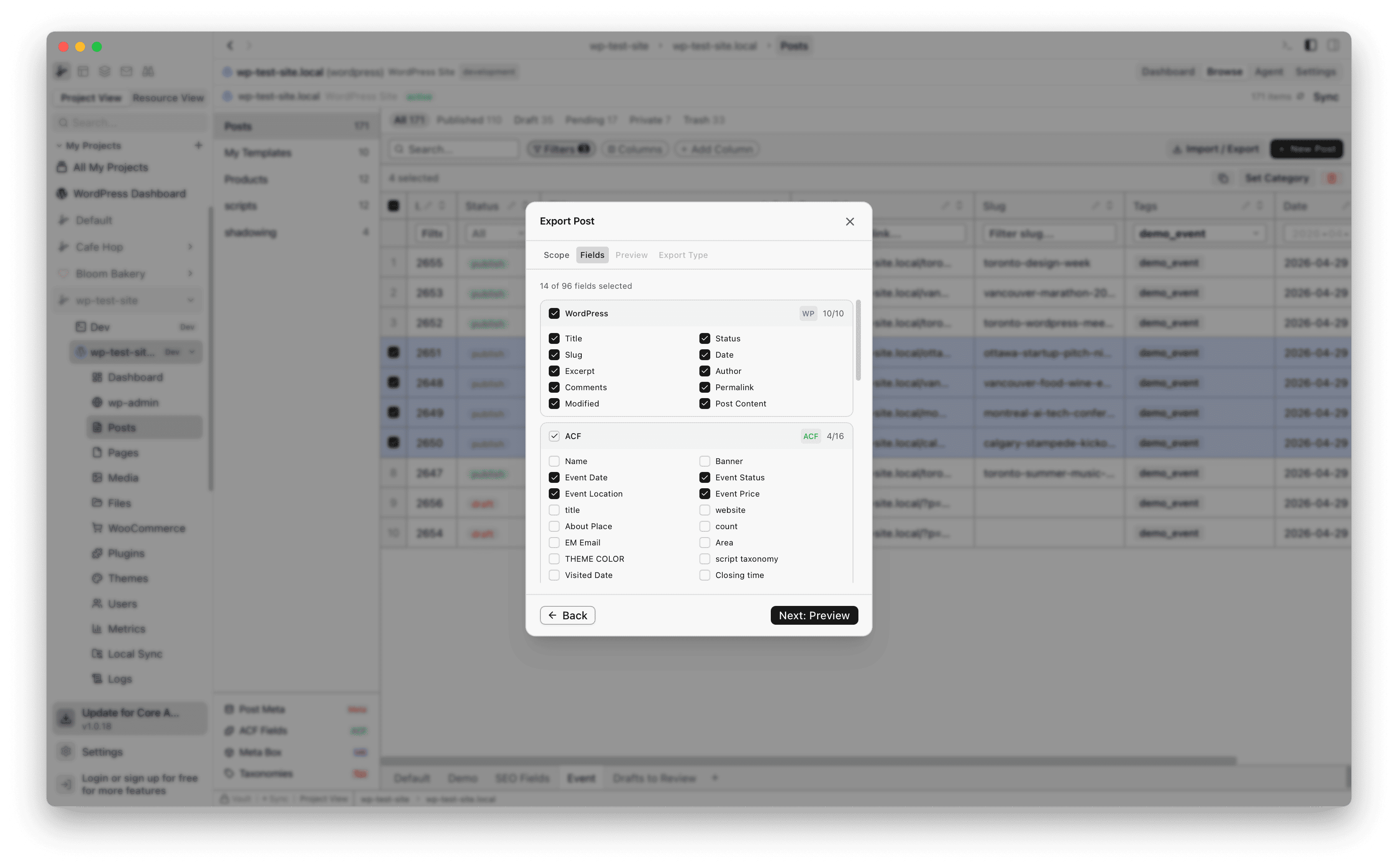Open Import / Export

(x=1216, y=149)
